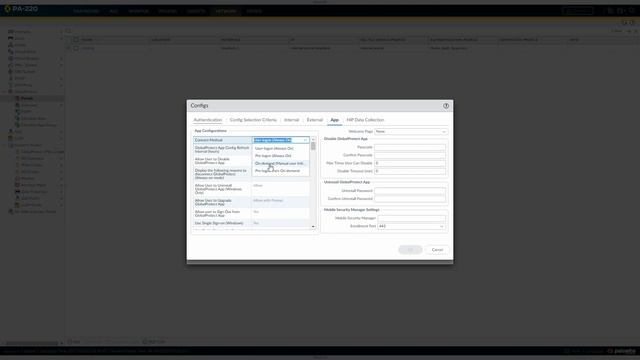Open the Welcome Page dropdown
Screen dimensions: 640x360
[x=411, y=131]
